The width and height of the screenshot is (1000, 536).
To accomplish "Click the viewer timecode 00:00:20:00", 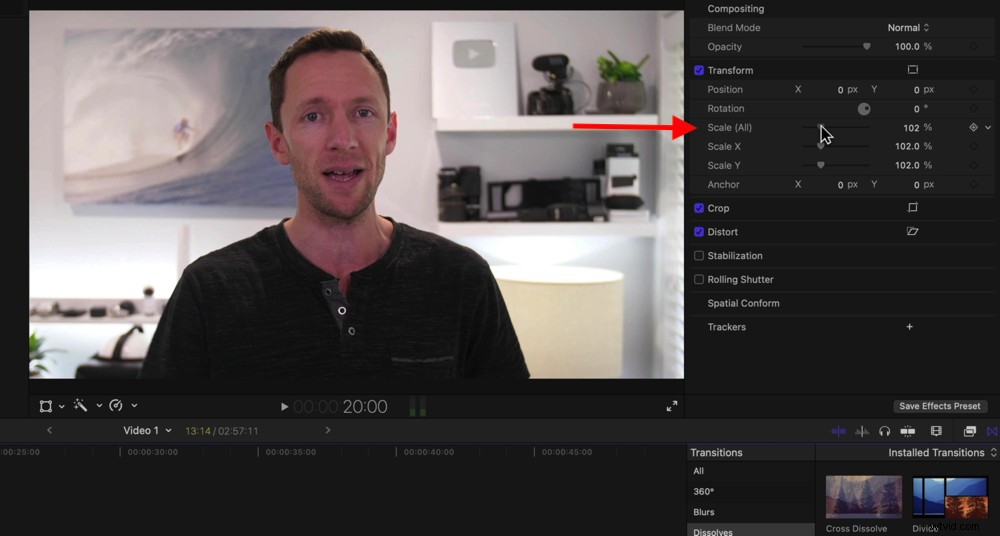I will click(x=340, y=406).
